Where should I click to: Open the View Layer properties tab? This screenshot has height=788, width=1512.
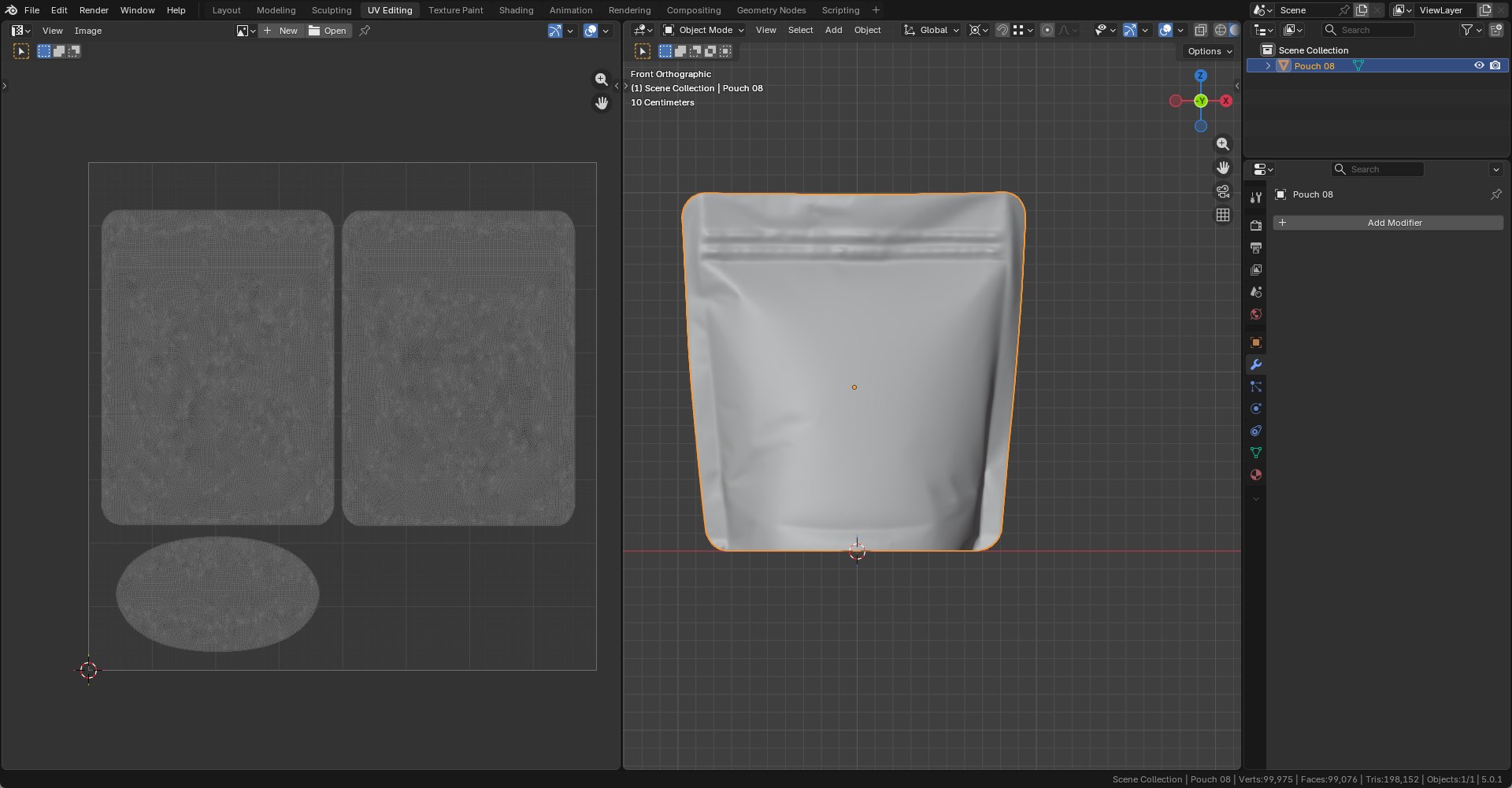coord(1256,270)
